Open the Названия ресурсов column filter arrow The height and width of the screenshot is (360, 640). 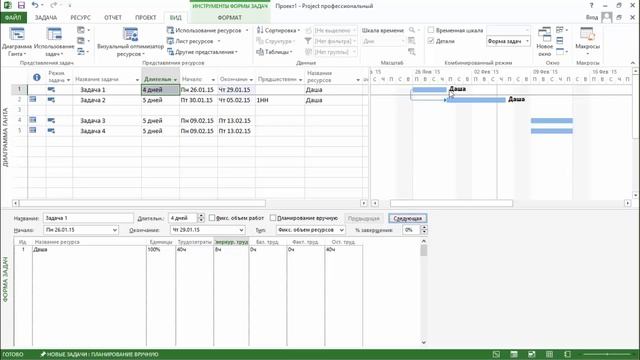pyautogui.click(x=358, y=80)
